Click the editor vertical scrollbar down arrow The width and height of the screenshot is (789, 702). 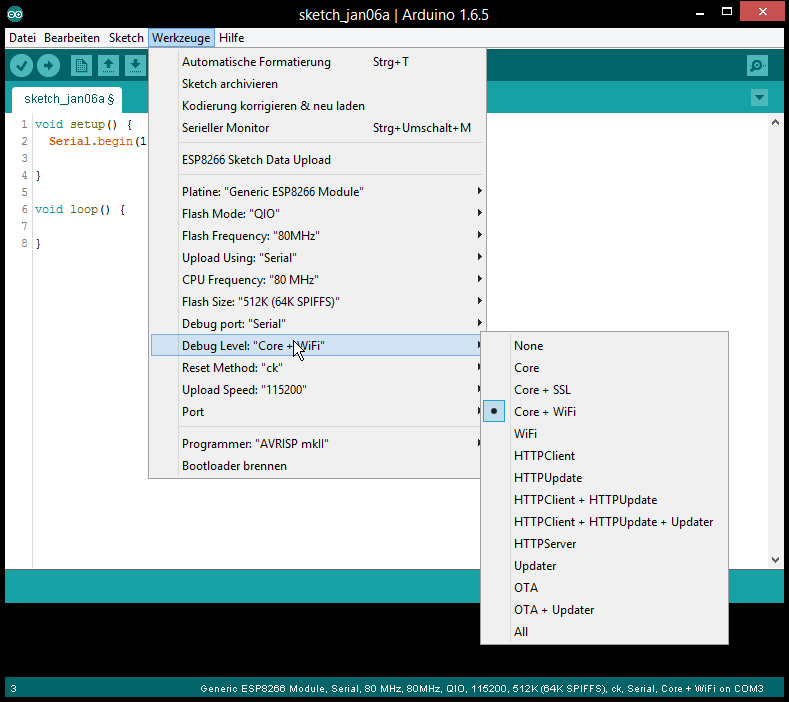click(x=774, y=560)
